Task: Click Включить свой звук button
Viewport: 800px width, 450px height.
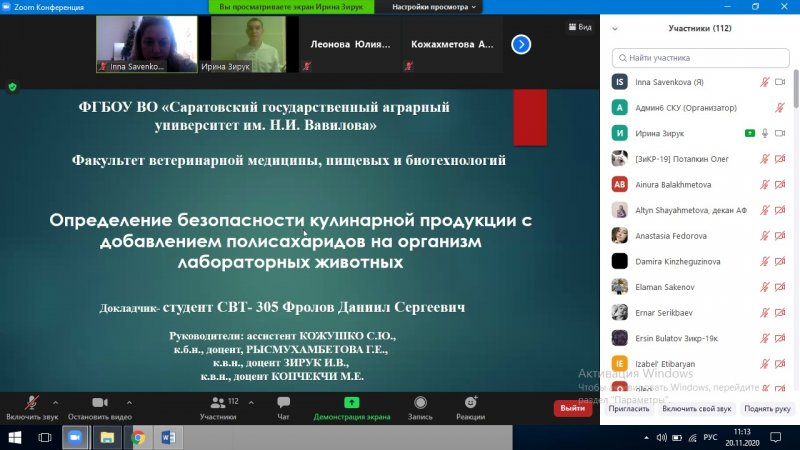Action: pyautogui.click(x=696, y=409)
